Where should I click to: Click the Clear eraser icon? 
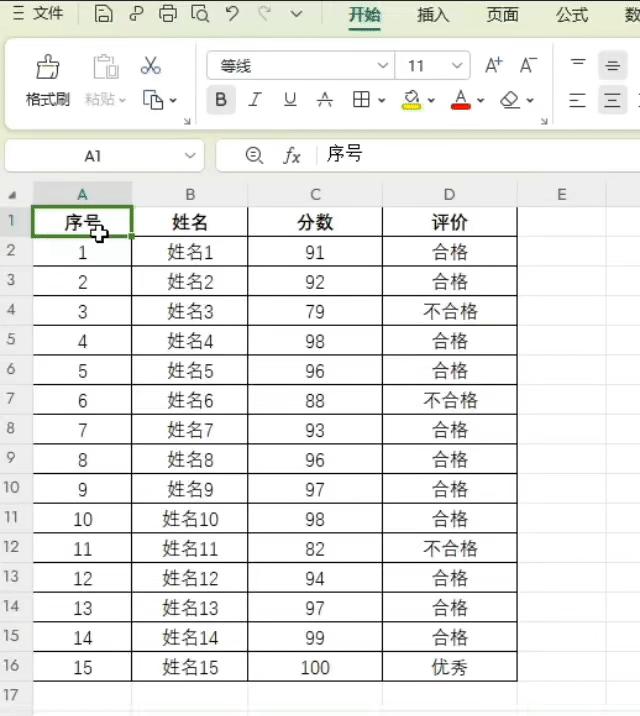click(x=510, y=100)
